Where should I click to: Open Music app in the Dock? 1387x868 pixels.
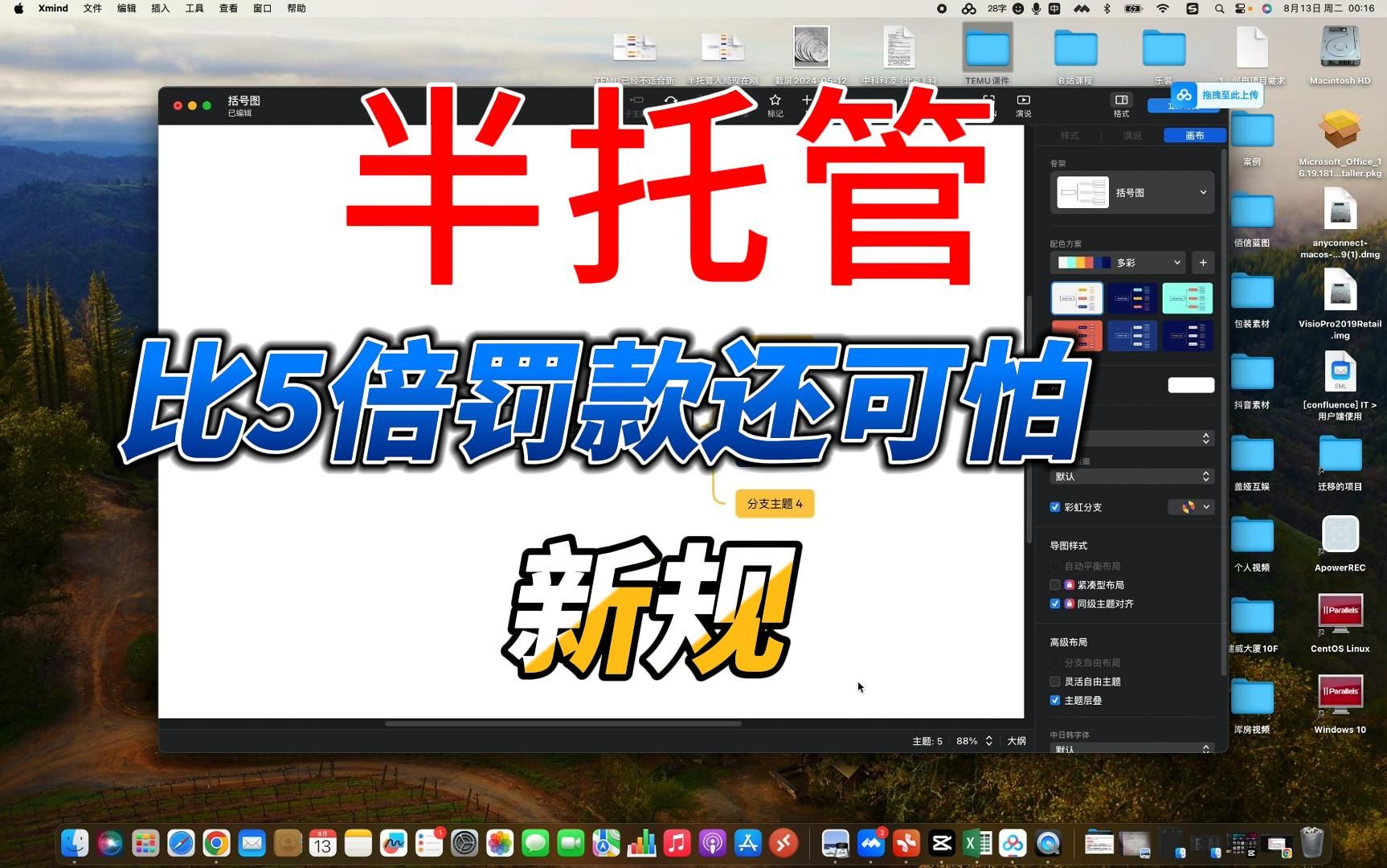pyautogui.click(x=677, y=843)
